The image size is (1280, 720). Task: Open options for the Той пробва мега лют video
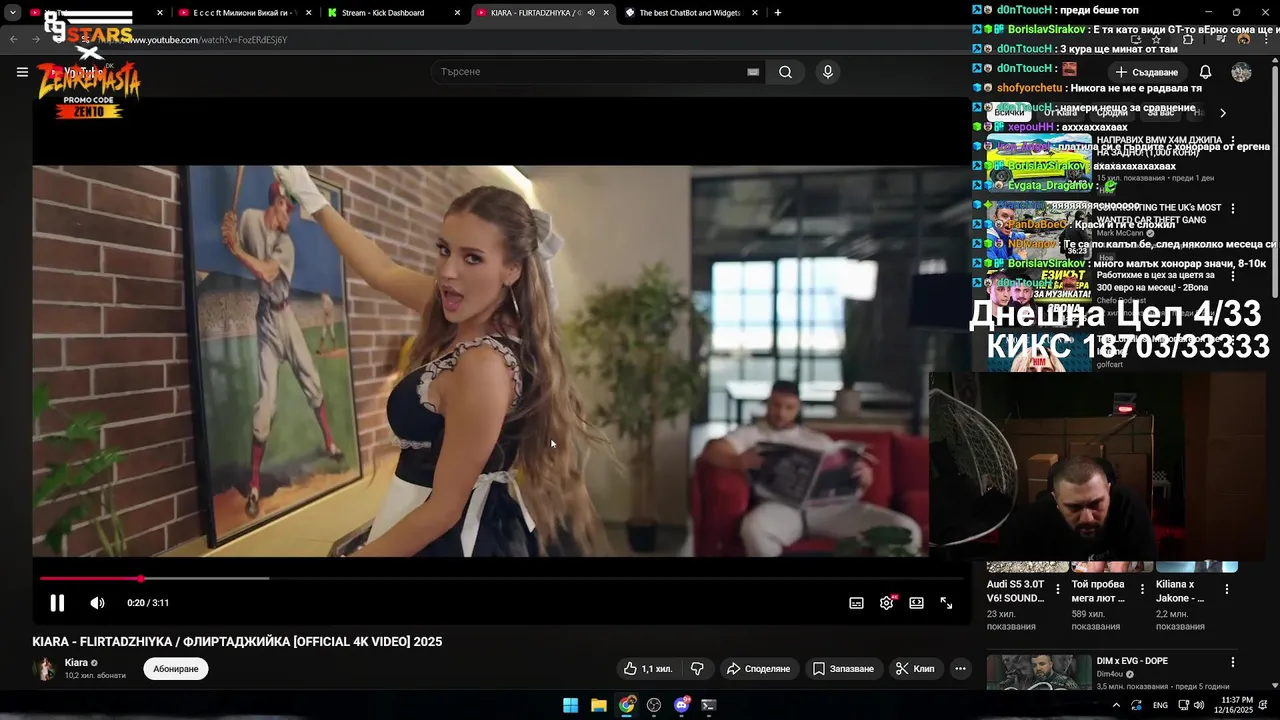pos(1142,590)
